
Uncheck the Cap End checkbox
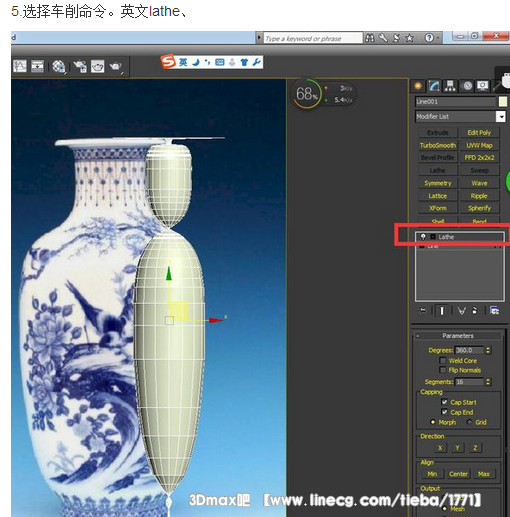point(444,412)
